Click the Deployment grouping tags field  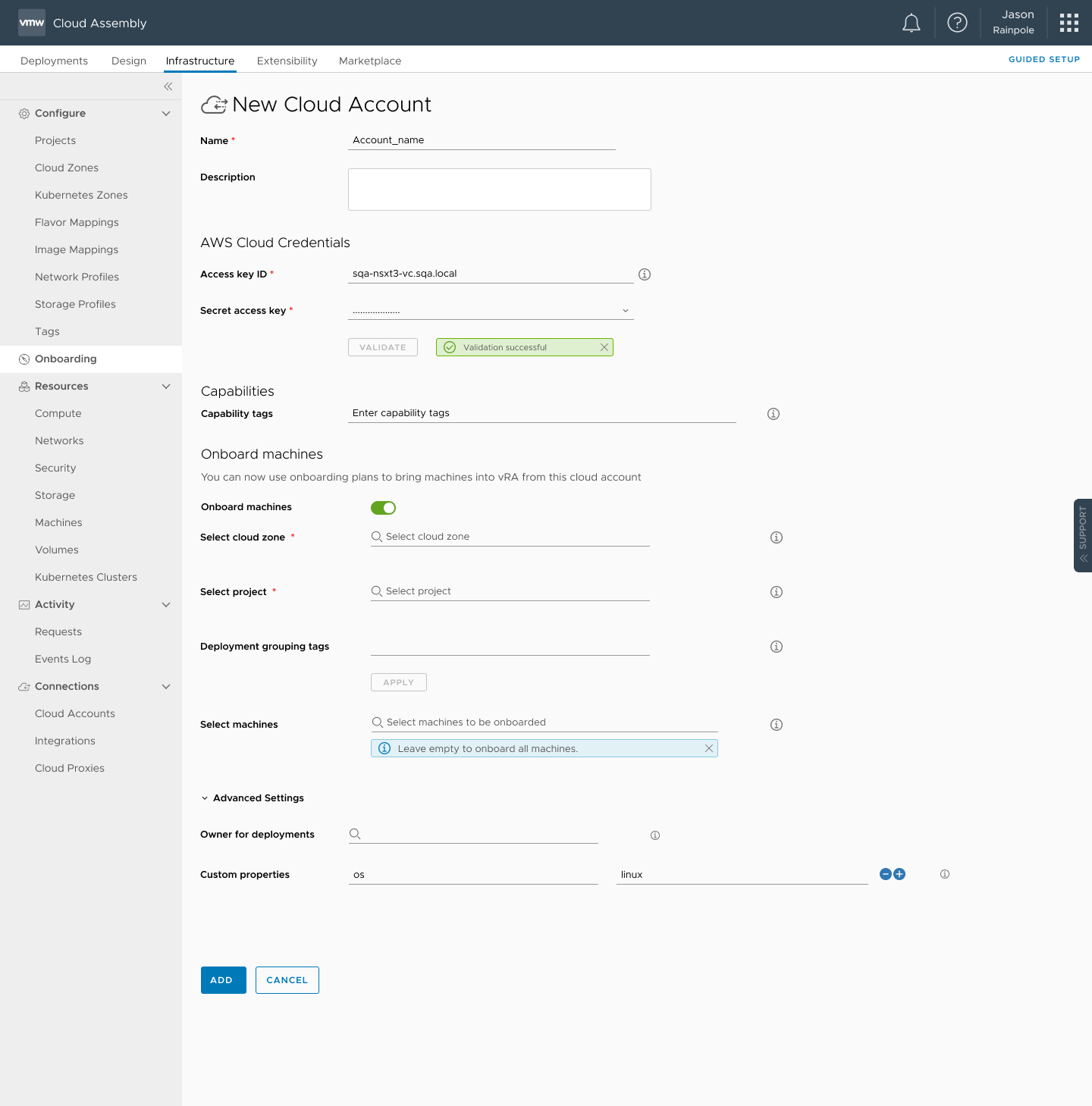point(510,646)
